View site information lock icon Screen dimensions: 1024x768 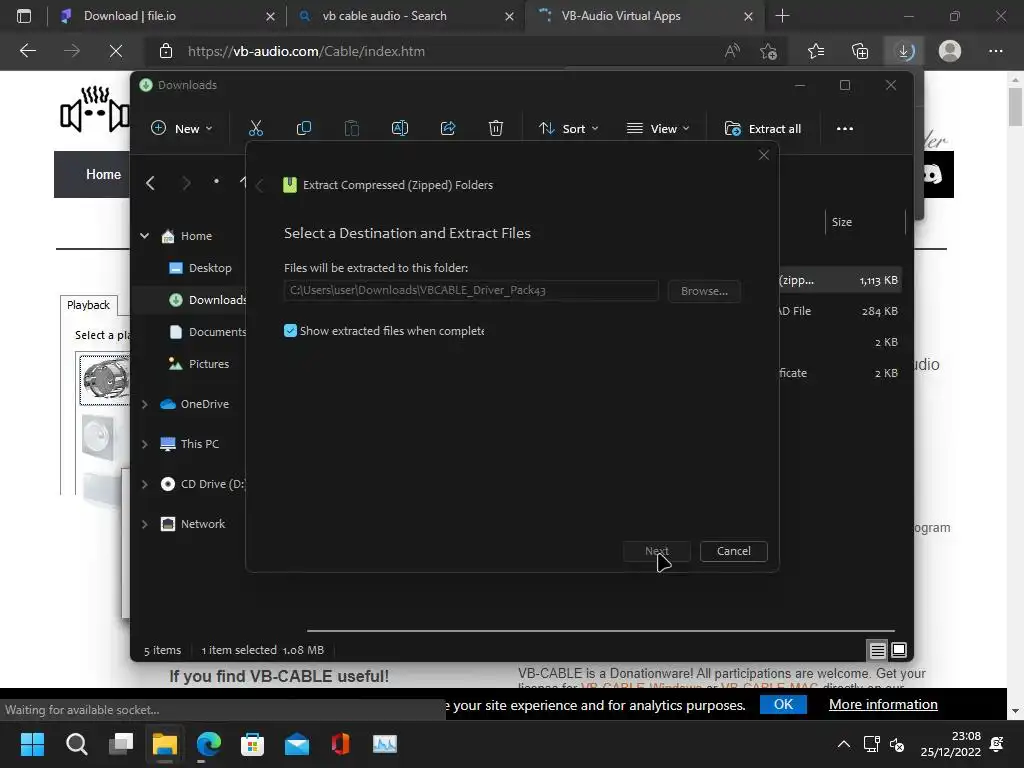pos(166,51)
